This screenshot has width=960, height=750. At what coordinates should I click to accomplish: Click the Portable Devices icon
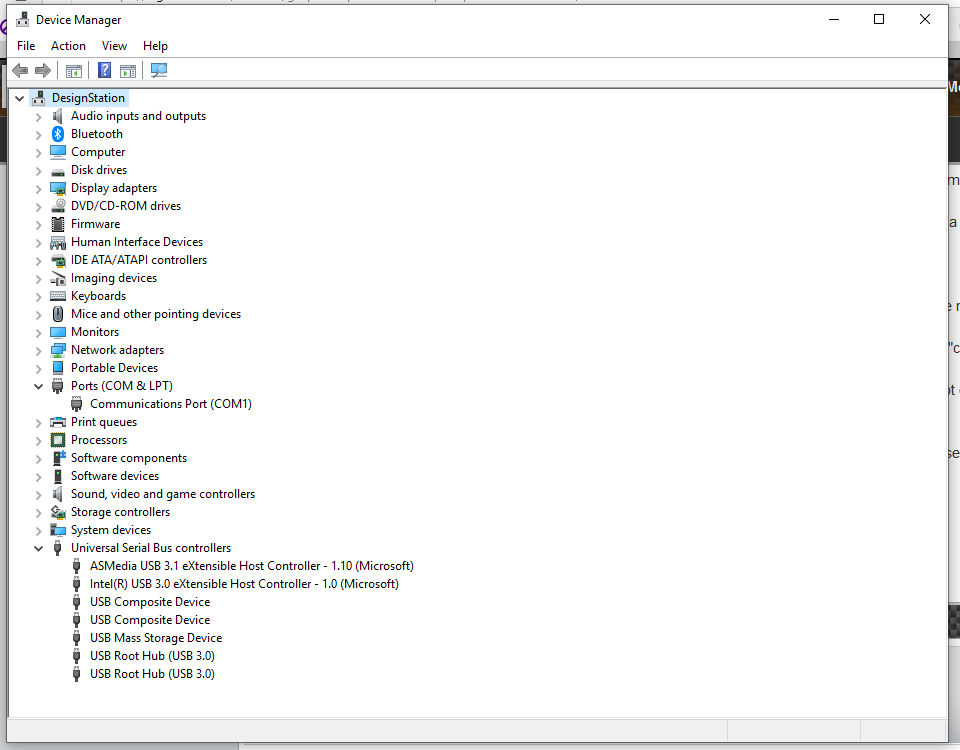pyautogui.click(x=58, y=368)
